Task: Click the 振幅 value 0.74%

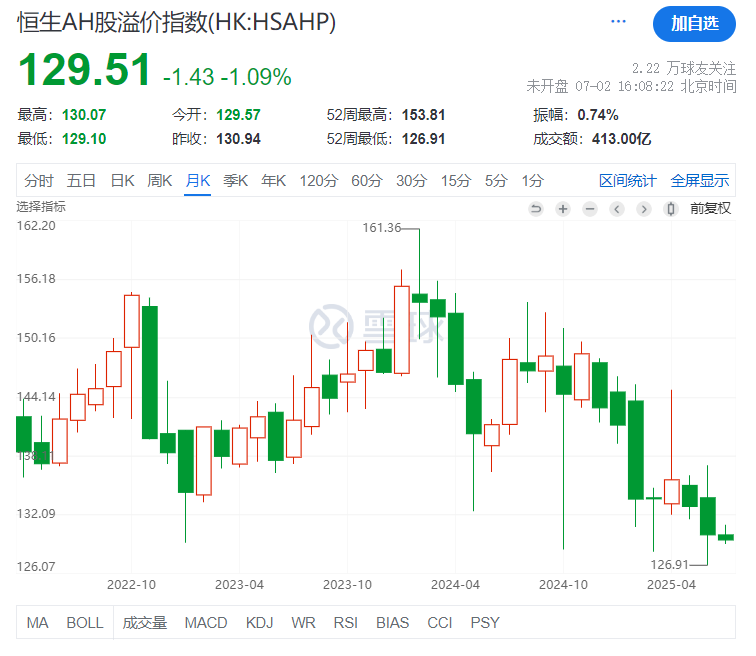Action: click(x=598, y=115)
